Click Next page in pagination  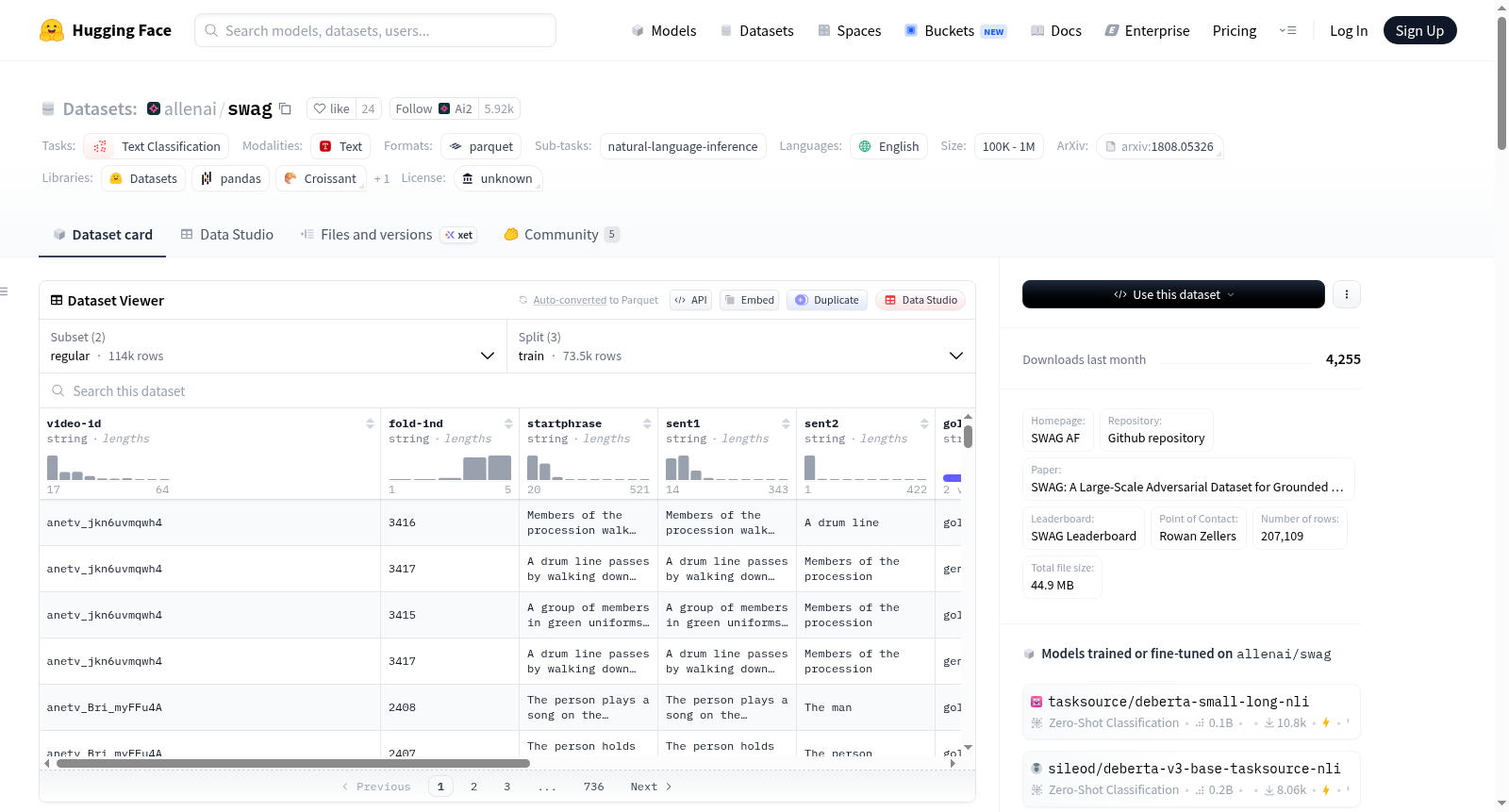coord(651,787)
